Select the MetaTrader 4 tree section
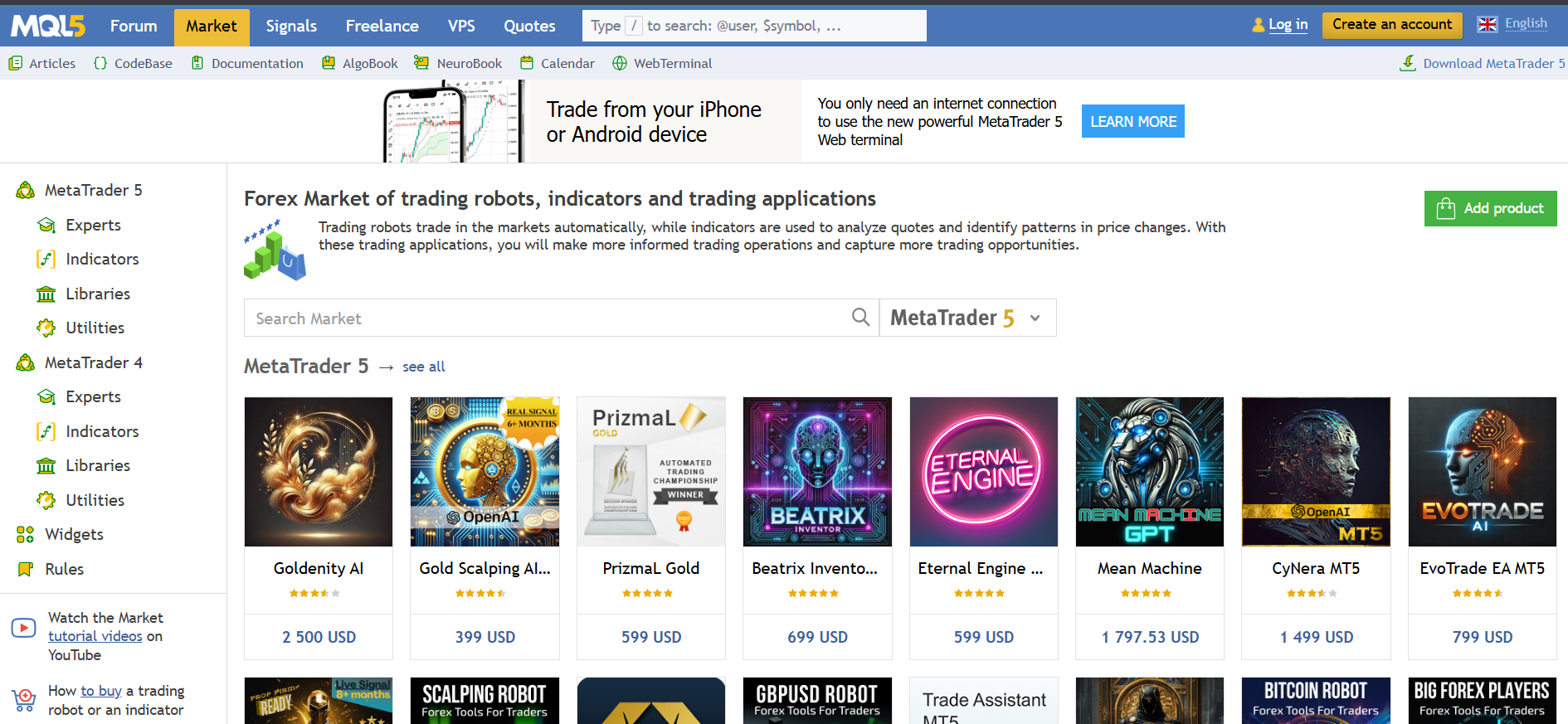 93,362
